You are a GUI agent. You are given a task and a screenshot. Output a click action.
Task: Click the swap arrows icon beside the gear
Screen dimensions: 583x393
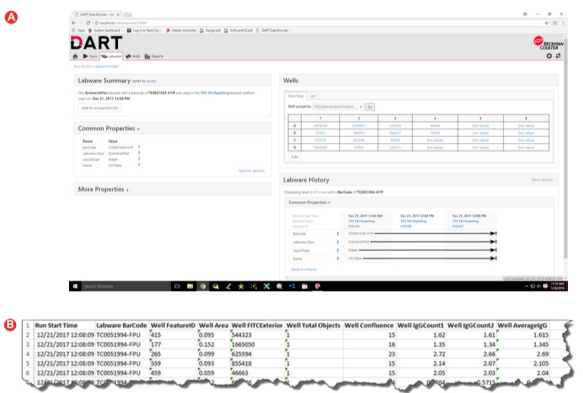[x=558, y=56]
